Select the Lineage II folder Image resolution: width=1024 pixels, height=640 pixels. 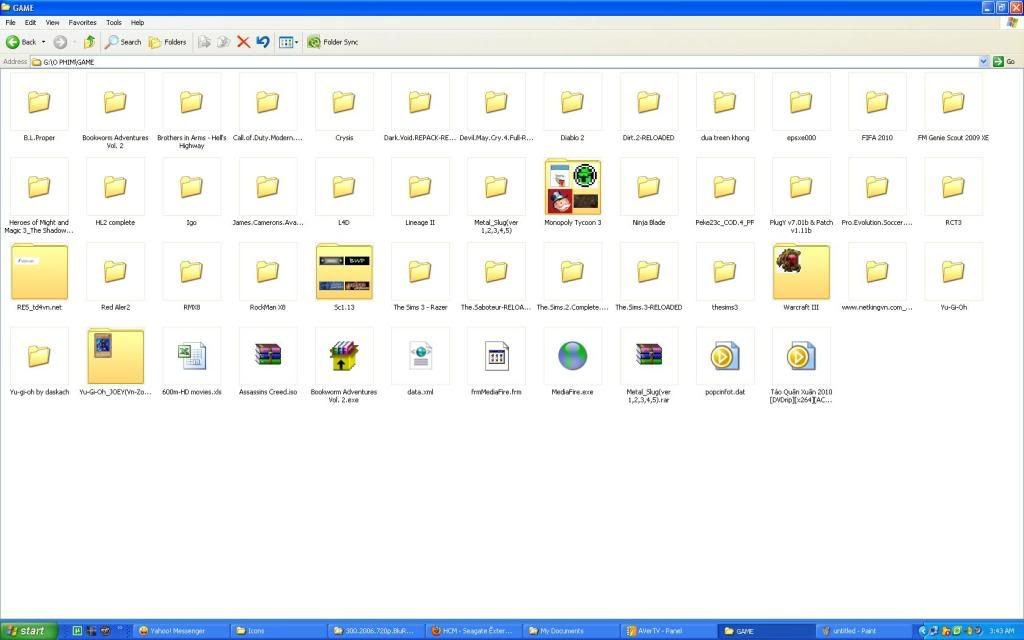(x=420, y=193)
